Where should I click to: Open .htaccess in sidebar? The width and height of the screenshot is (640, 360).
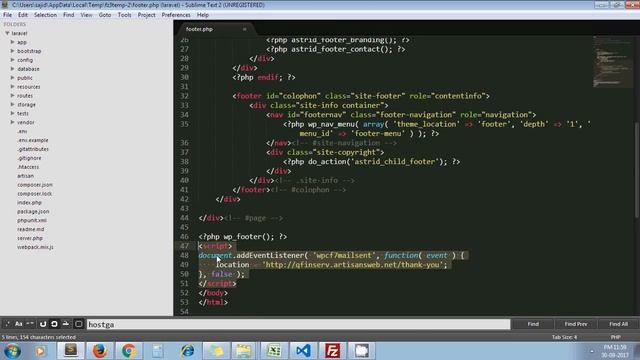pyautogui.click(x=28, y=167)
